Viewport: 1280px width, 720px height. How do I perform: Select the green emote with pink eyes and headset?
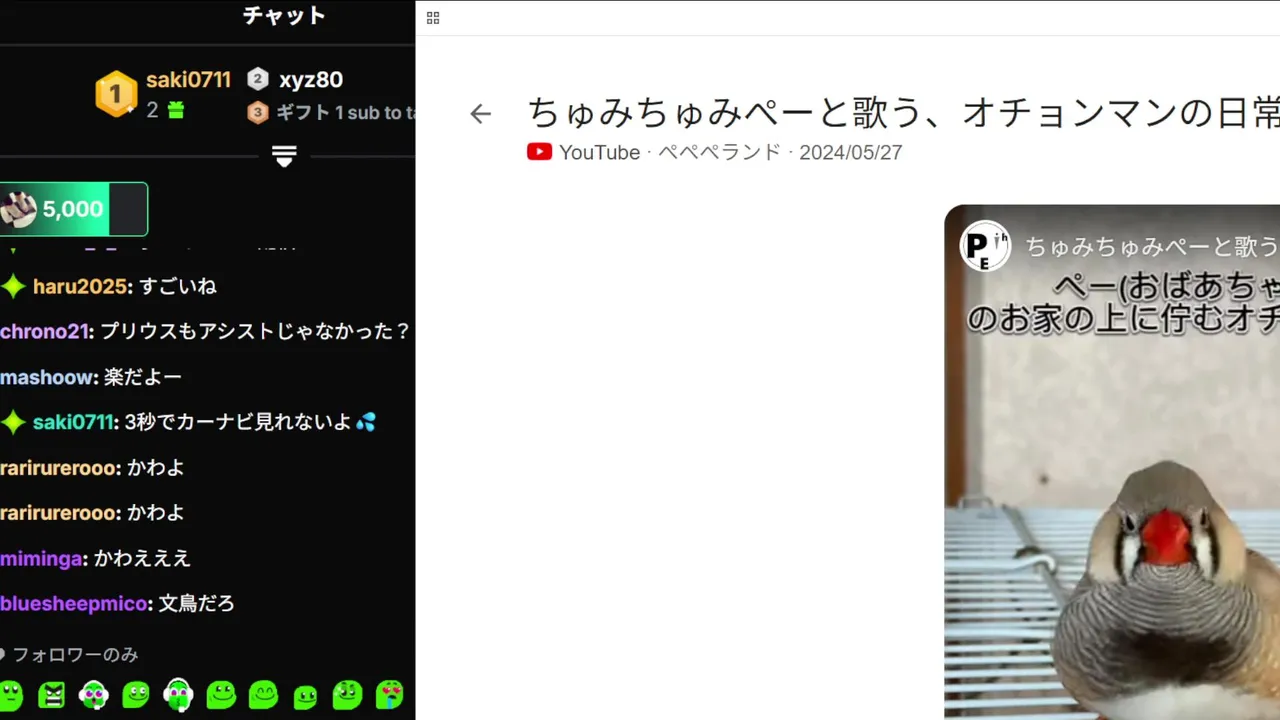tap(93, 694)
